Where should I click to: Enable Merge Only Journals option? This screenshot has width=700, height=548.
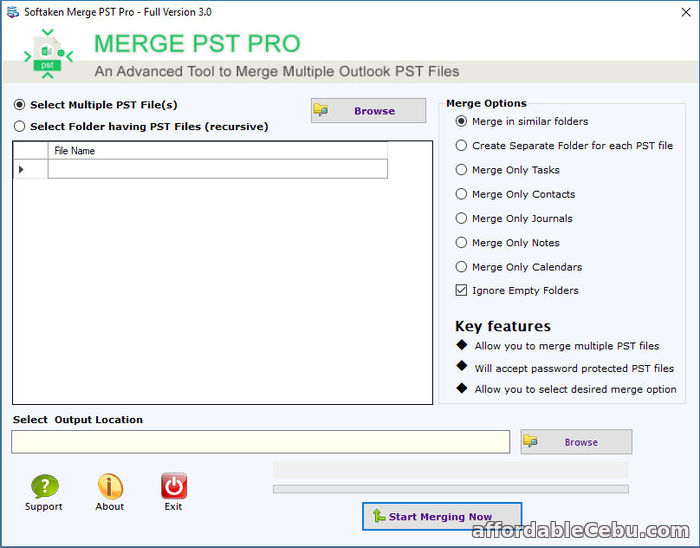pyautogui.click(x=461, y=218)
